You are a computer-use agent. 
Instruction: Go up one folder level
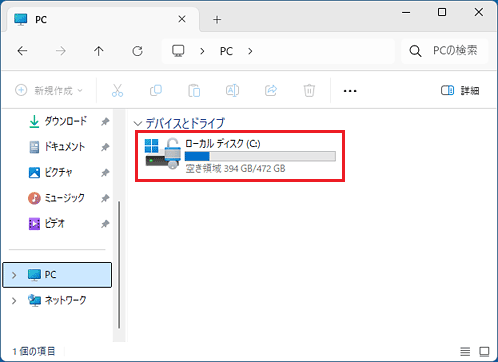tap(99, 51)
